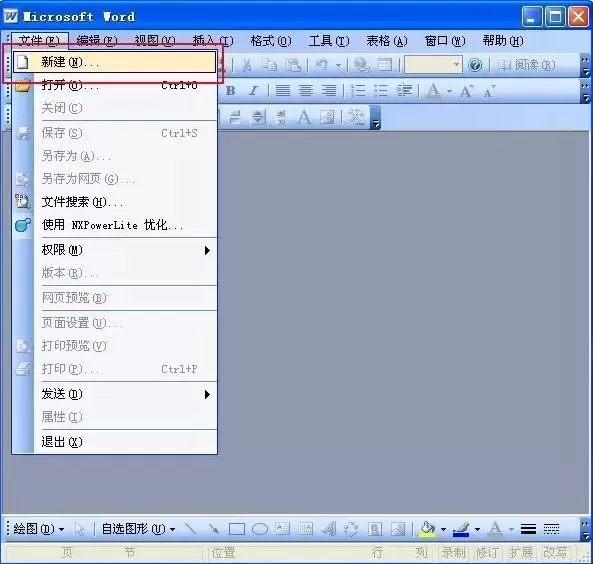This screenshot has height=564, width=593.
Task: Toggle Numbered list formatting
Action: [x=357, y=91]
